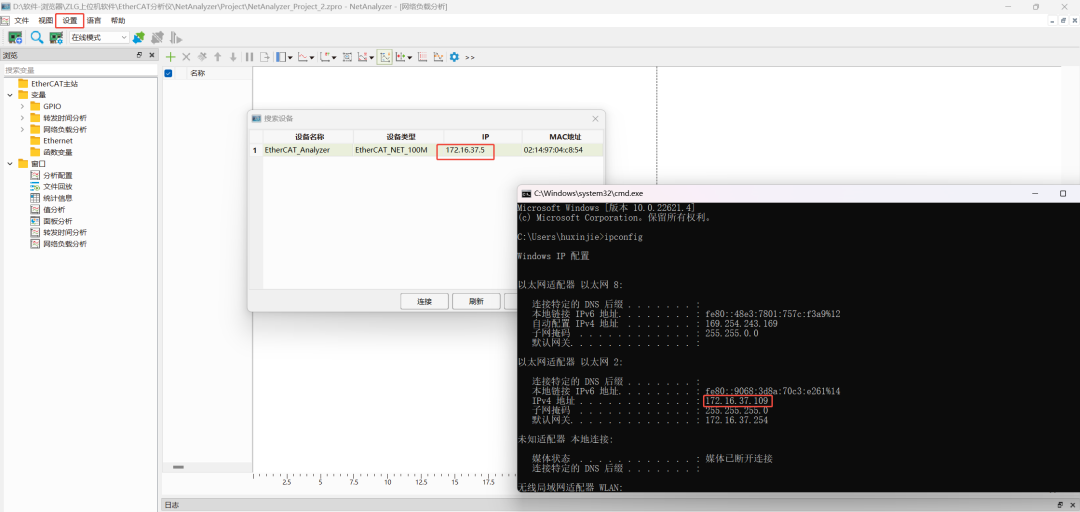Click the 设备名称 column header

(x=309, y=137)
